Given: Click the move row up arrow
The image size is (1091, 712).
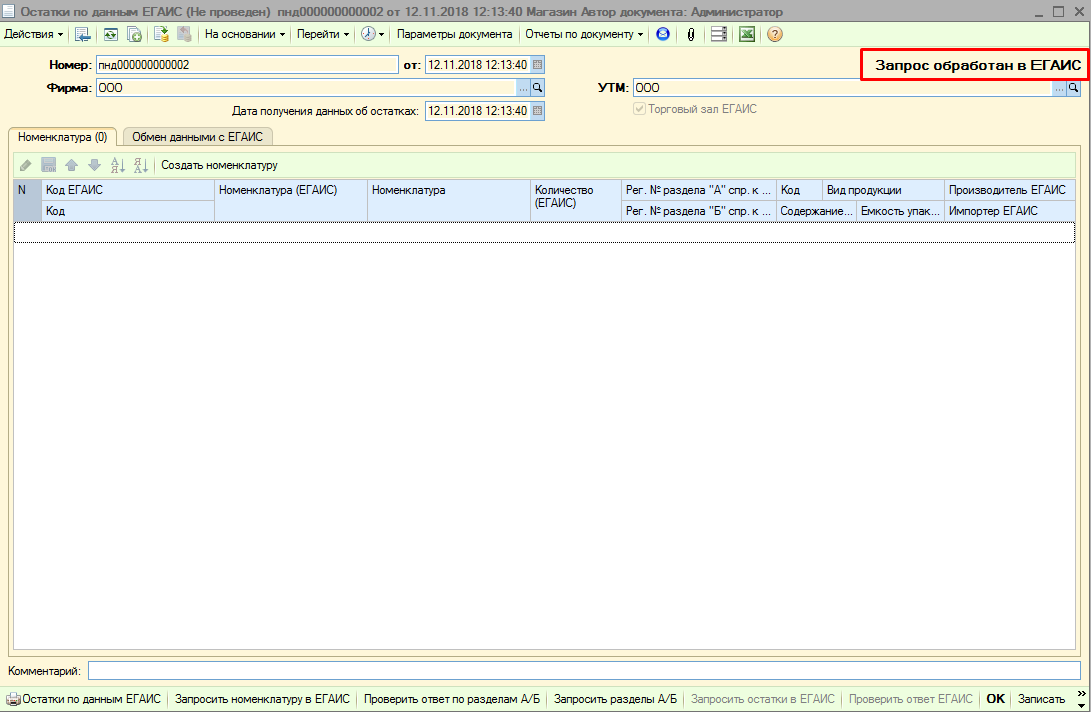Looking at the screenshot, I should [71, 165].
